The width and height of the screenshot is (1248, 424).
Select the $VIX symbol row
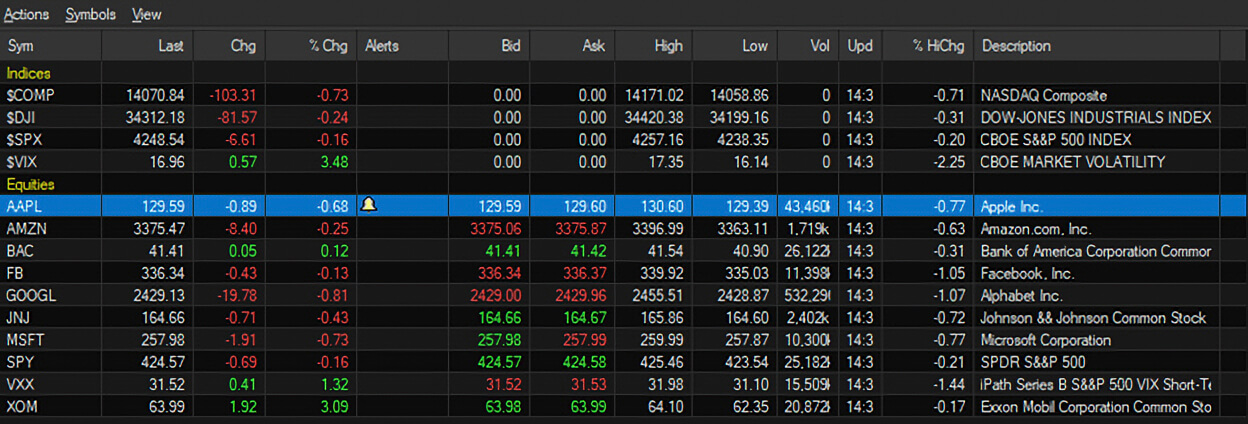(x=22, y=162)
